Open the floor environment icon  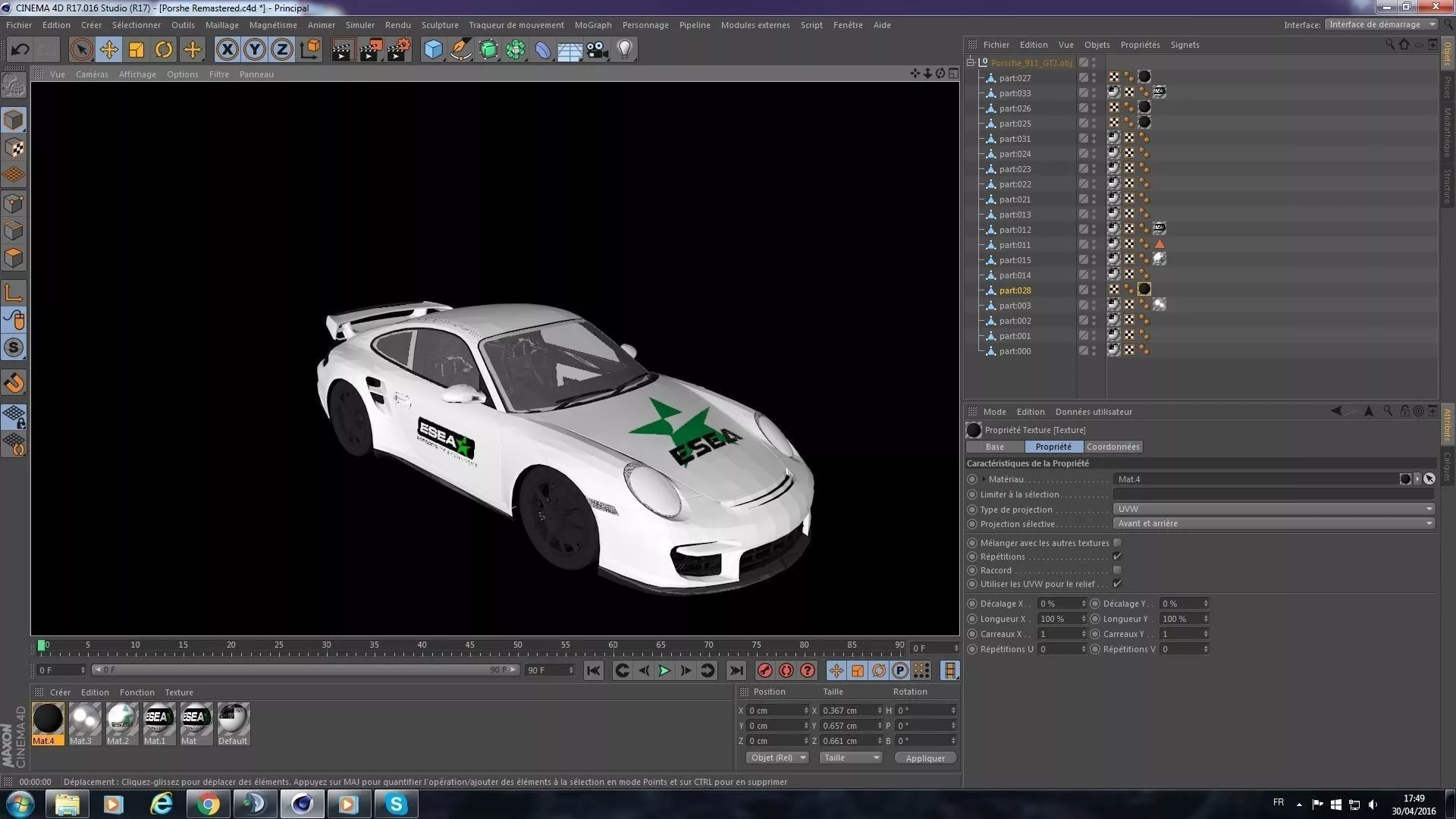[570, 50]
